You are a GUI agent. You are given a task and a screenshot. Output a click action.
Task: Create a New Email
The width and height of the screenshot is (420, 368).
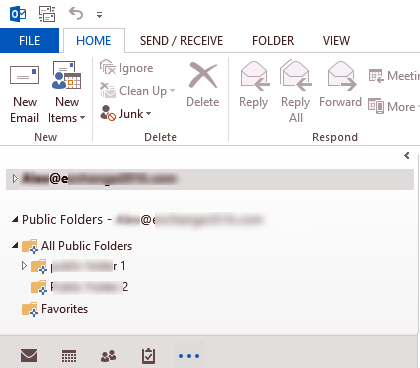[x=25, y=93]
